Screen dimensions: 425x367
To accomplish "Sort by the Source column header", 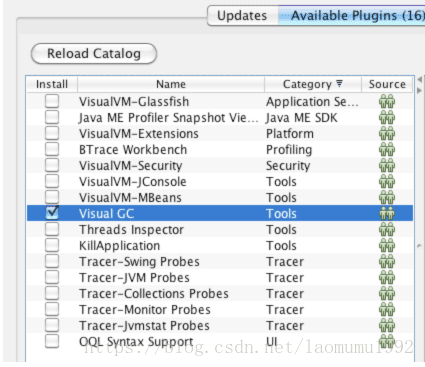I will click(x=387, y=84).
